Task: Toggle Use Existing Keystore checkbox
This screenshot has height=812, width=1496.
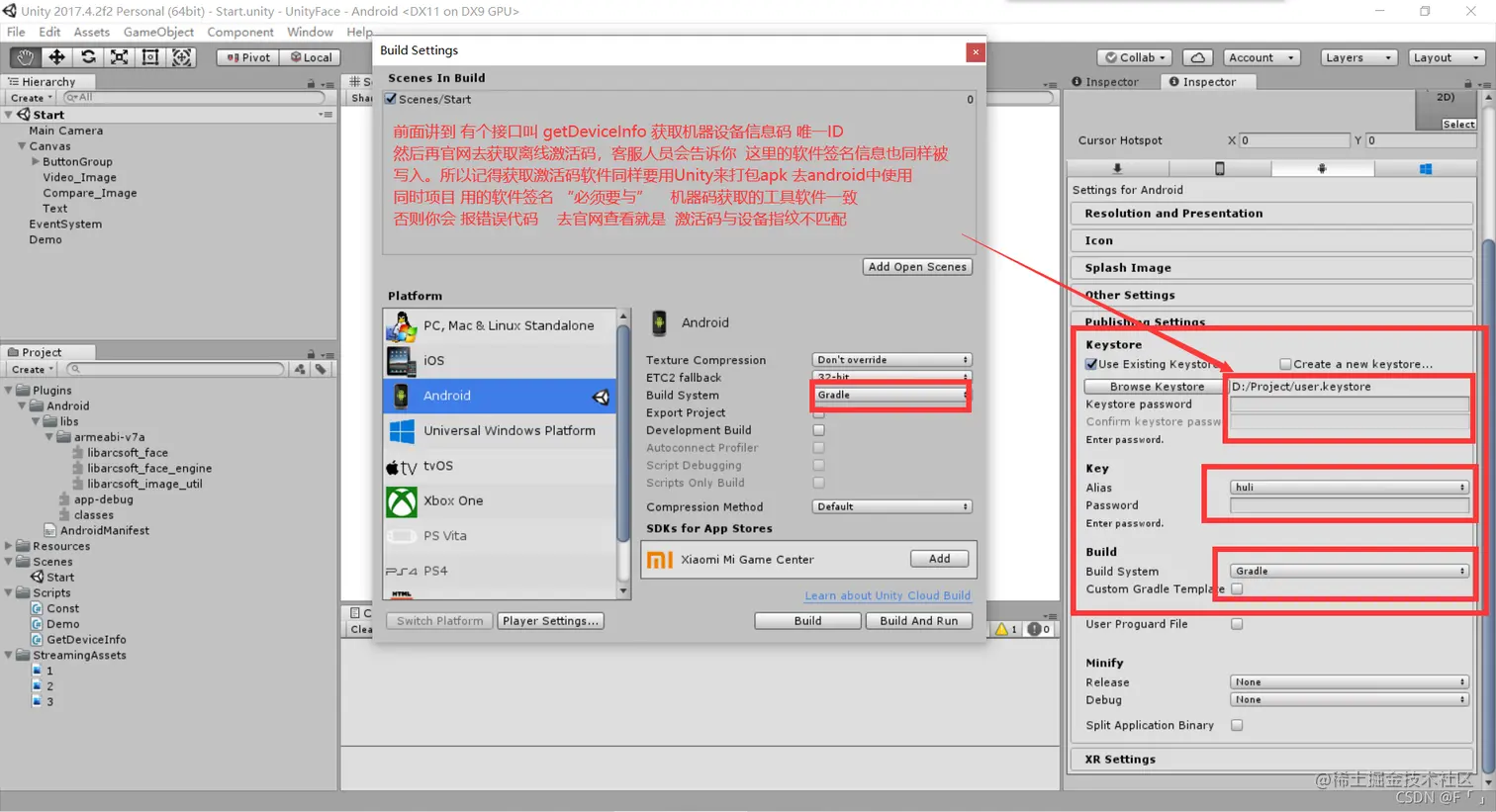Action: tap(1091, 364)
